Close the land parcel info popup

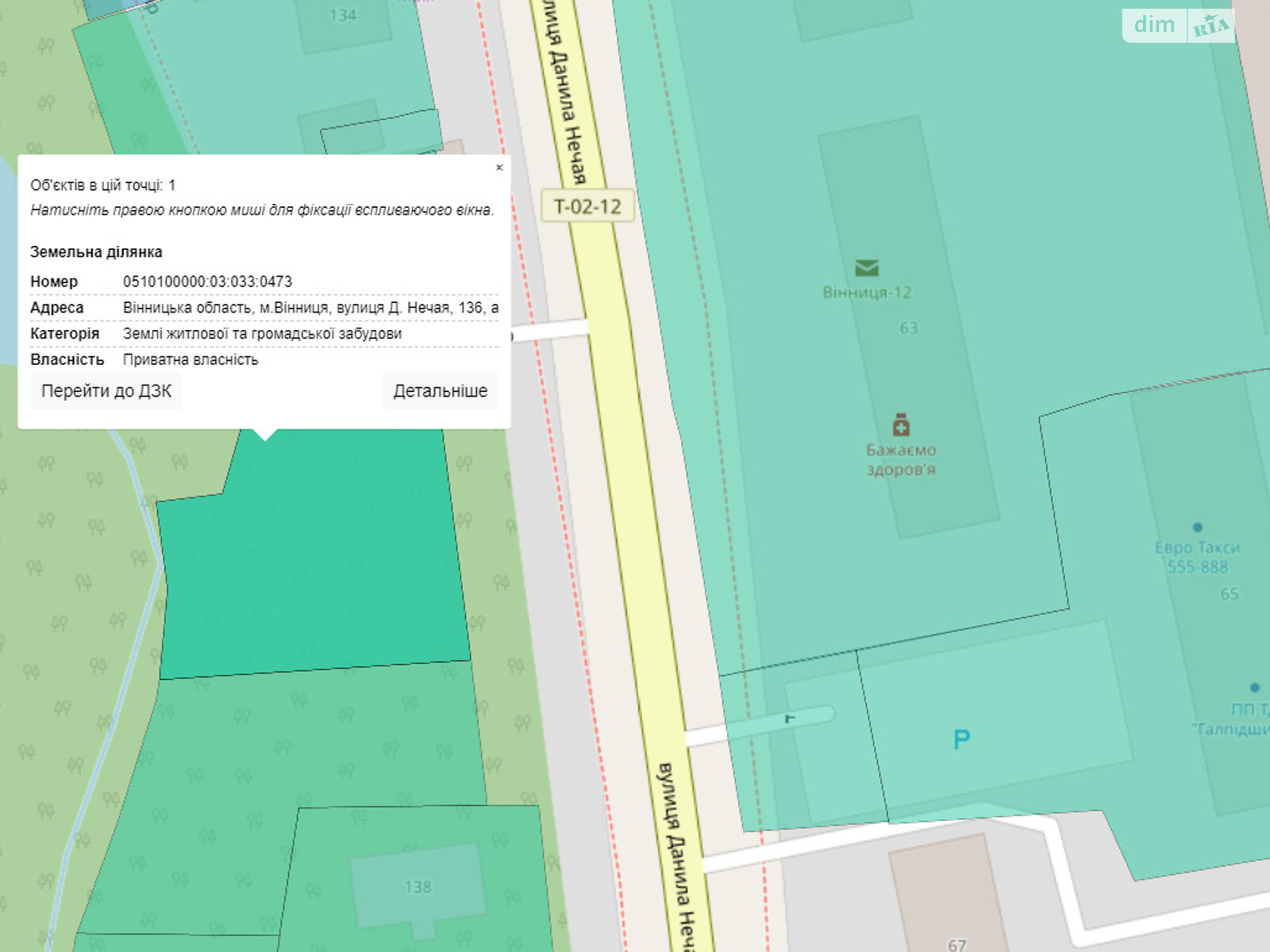pyautogui.click(x=499, y=167)
